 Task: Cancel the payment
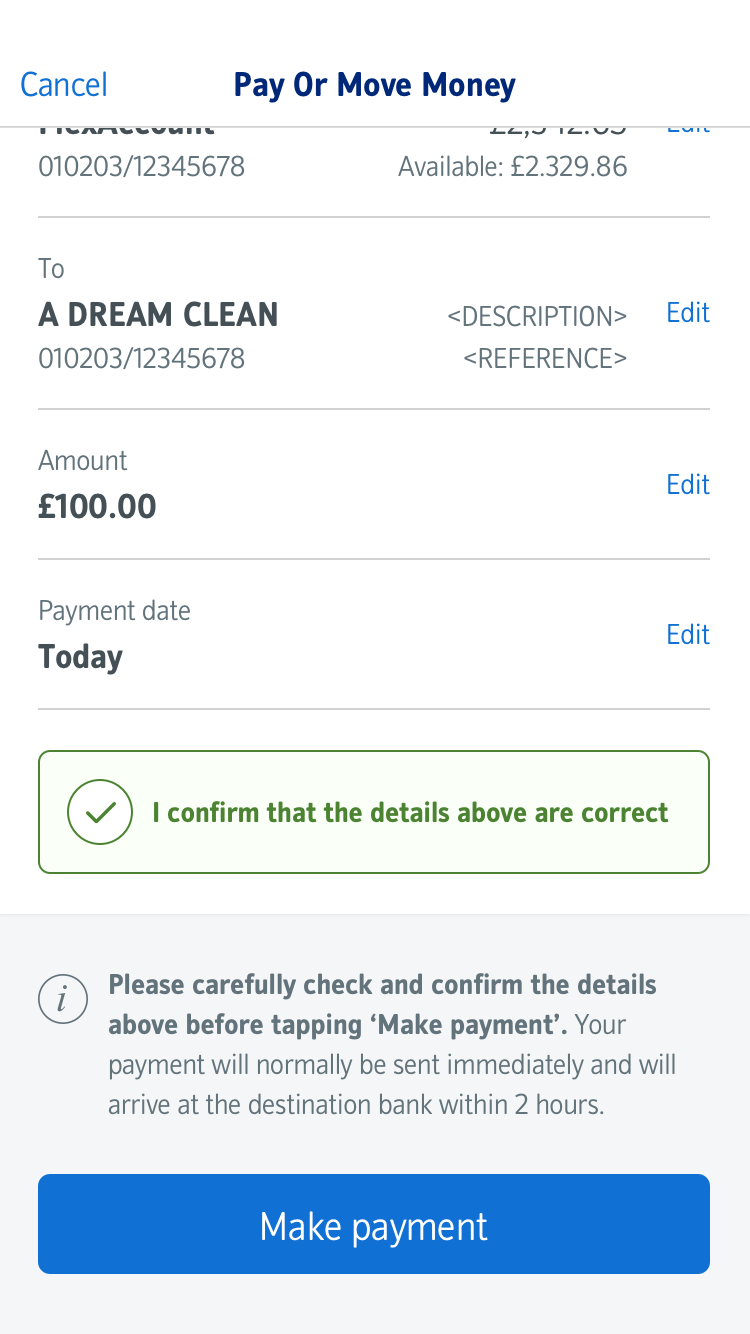[64, 85]
